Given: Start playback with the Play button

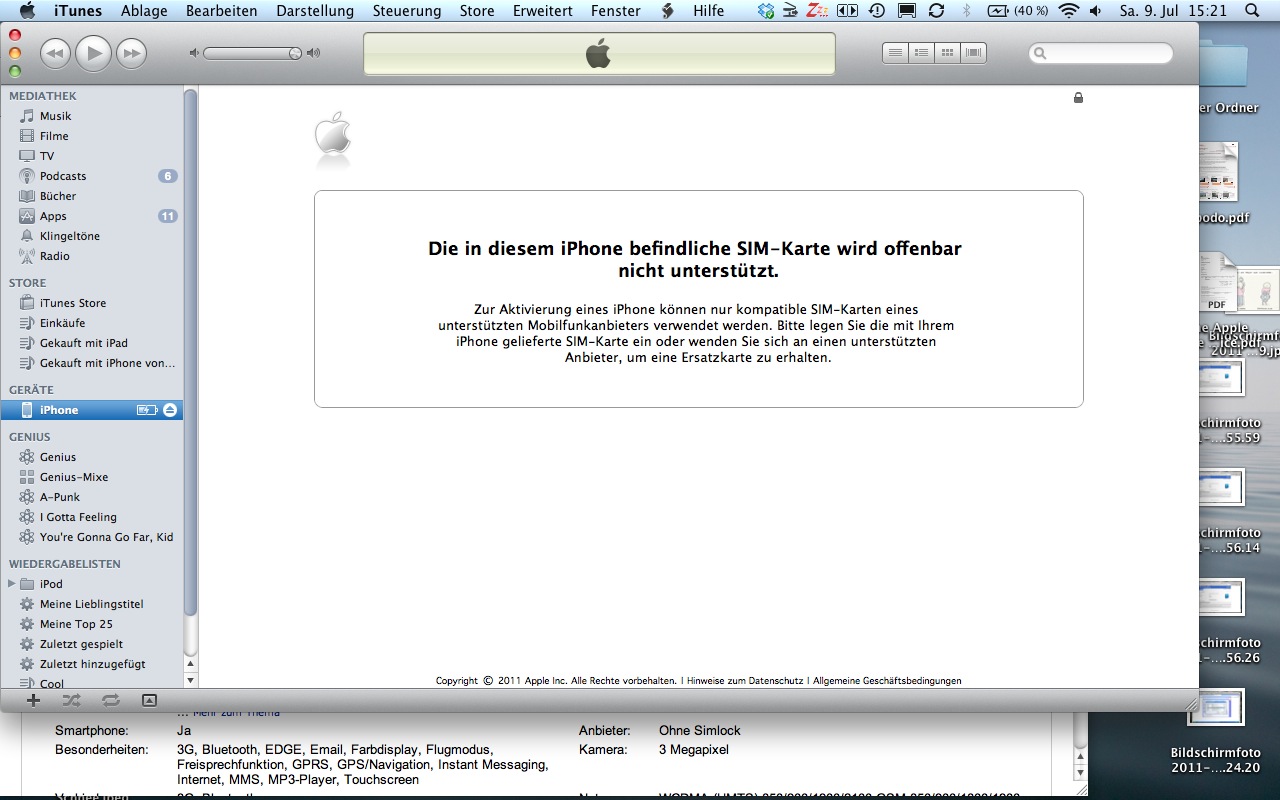Looking at the screenshot, I should pyautogui.click(x=93, y=53).
